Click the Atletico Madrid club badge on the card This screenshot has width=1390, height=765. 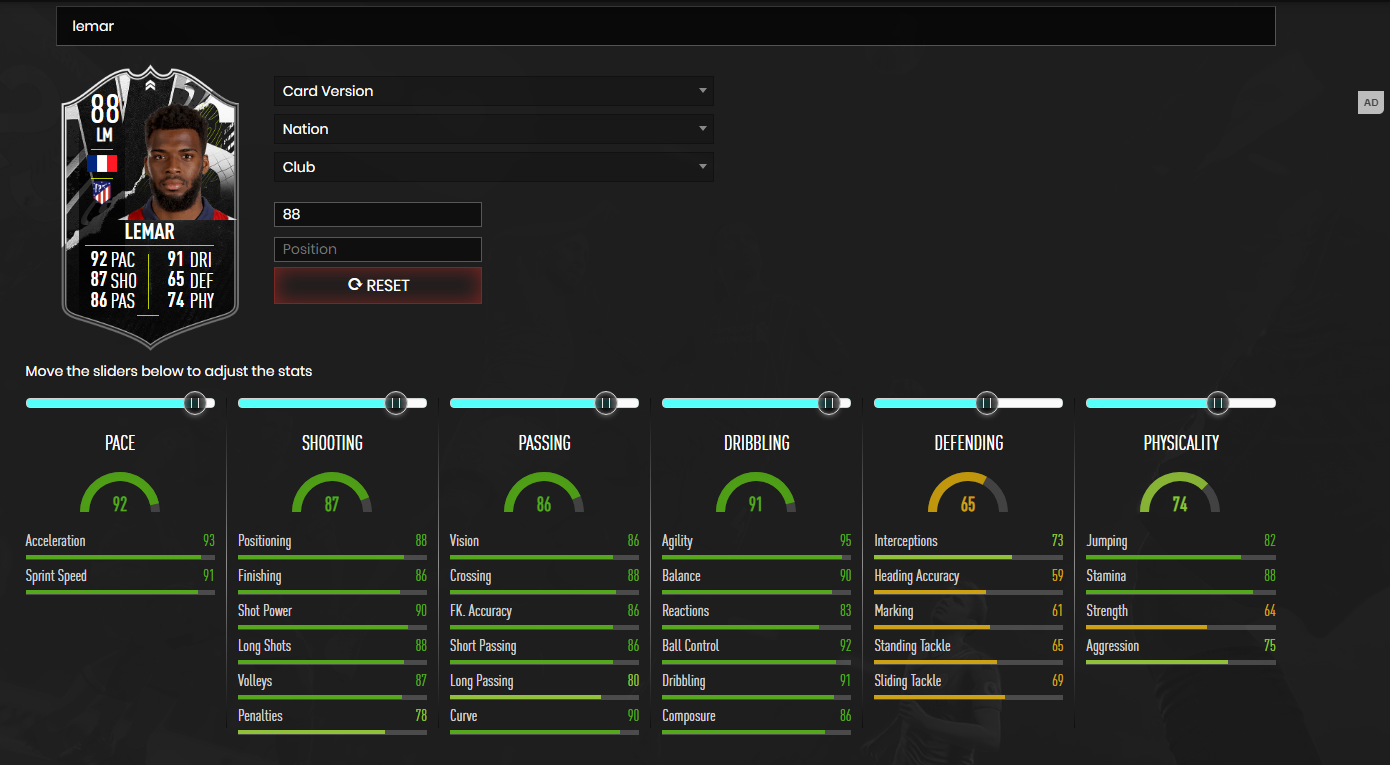click(102, 192)
